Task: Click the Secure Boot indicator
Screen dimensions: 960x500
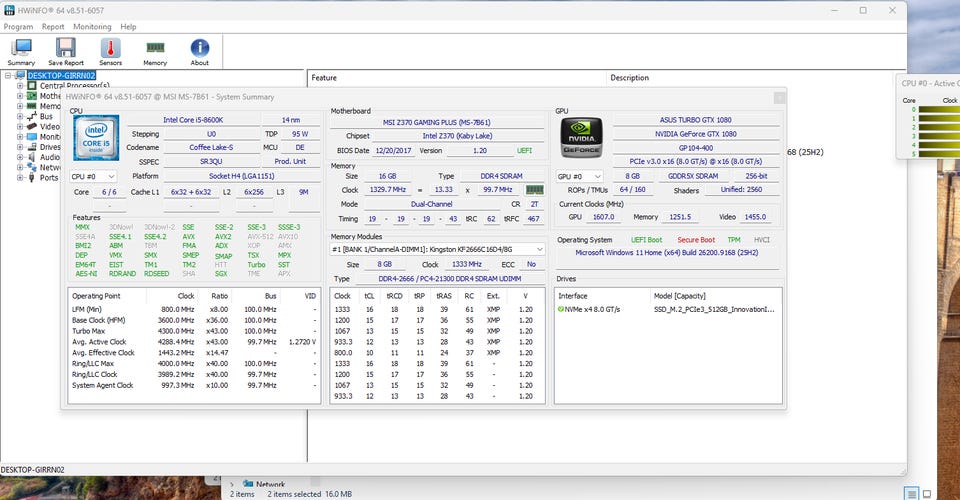Action: click(x=696, y=240)
